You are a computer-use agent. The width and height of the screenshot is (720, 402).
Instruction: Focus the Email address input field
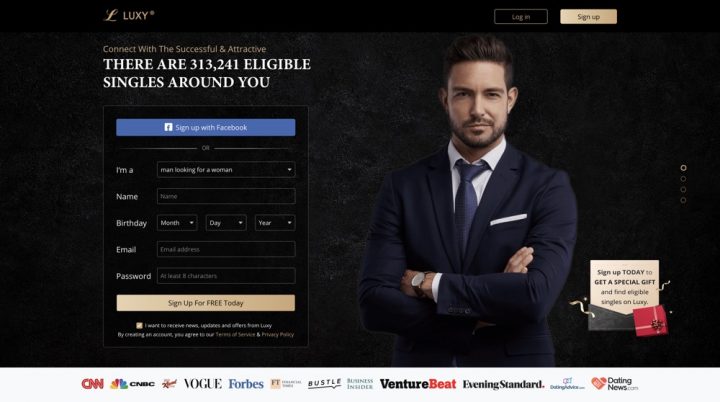pyautogui.click(x=226, y=249)
